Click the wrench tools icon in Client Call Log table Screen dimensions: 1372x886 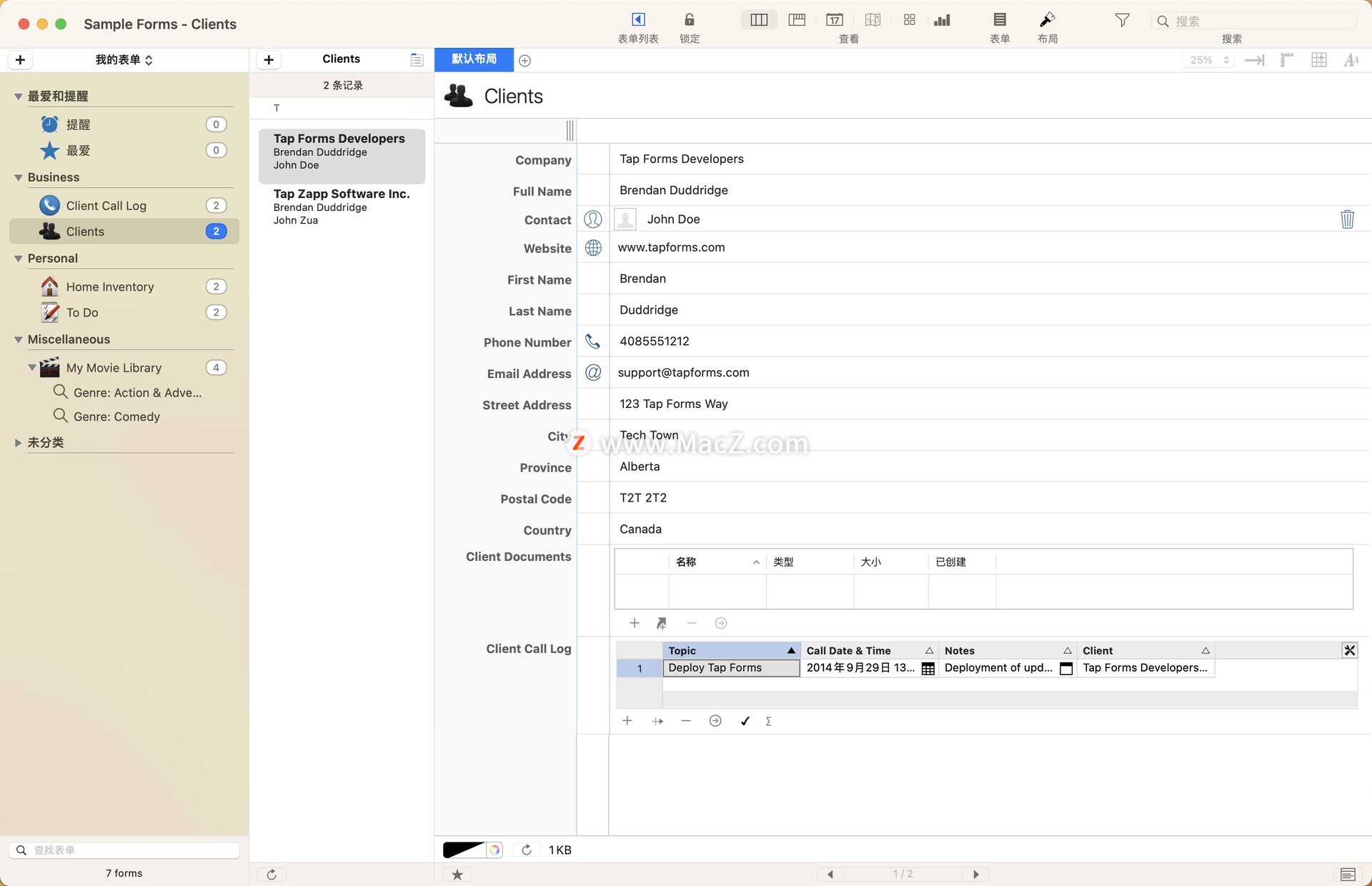click(1349, 650)
